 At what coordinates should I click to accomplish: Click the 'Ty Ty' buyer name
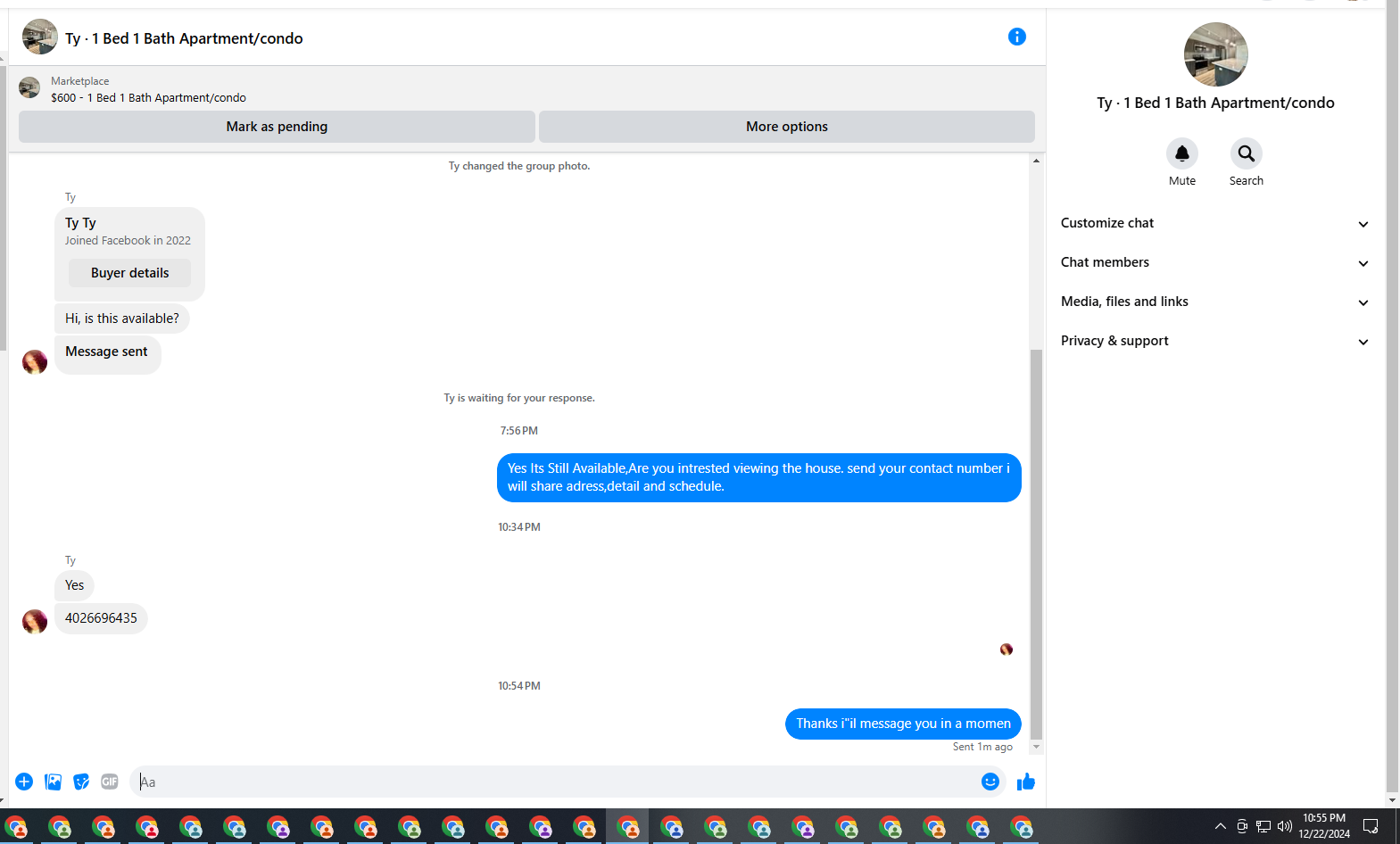coord(80,223)
